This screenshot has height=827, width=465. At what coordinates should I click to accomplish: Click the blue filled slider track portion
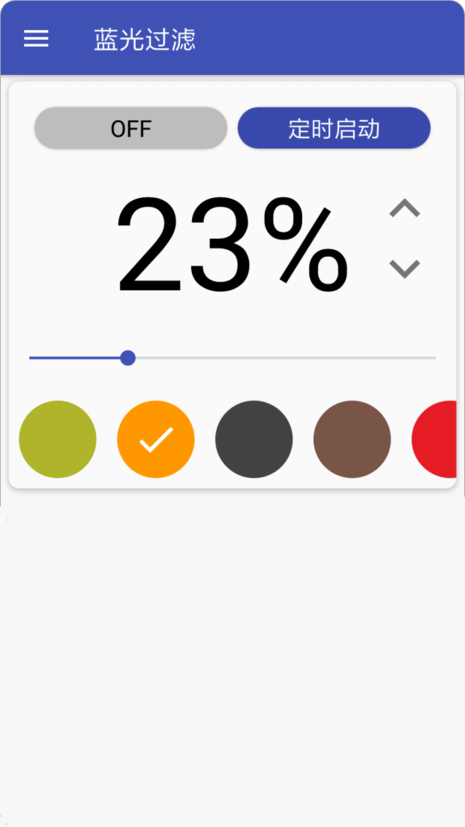pos(74,358)
